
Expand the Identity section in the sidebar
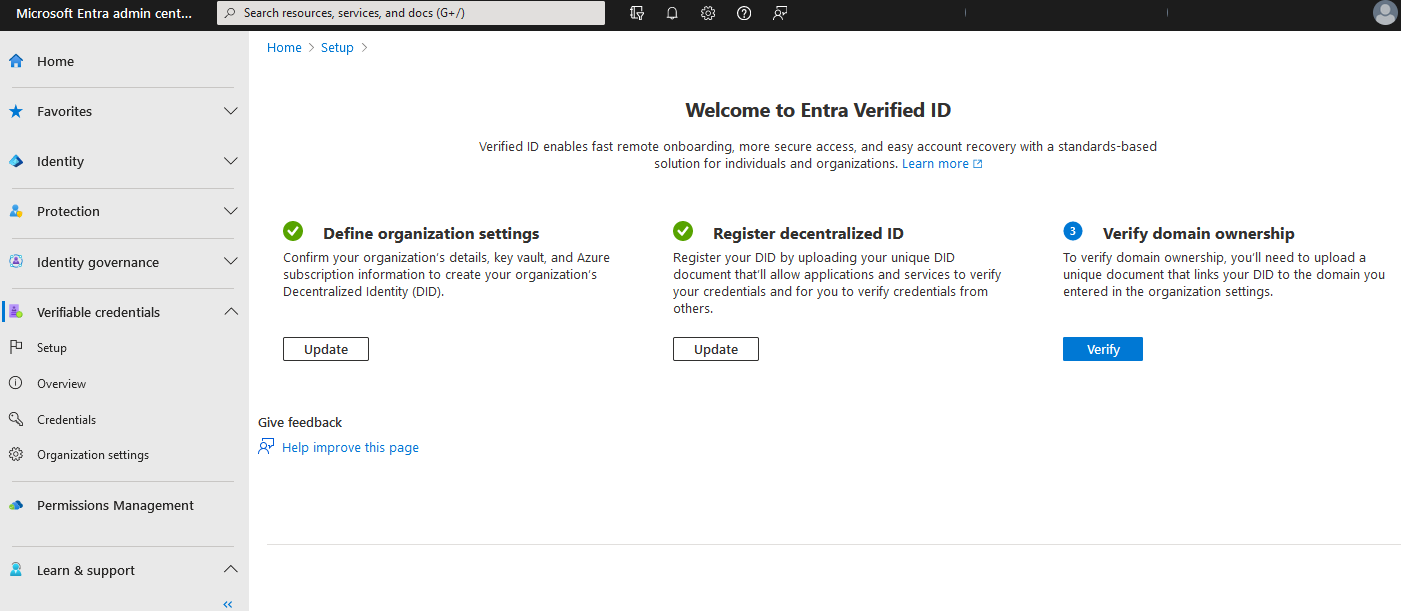click(231, 161)
